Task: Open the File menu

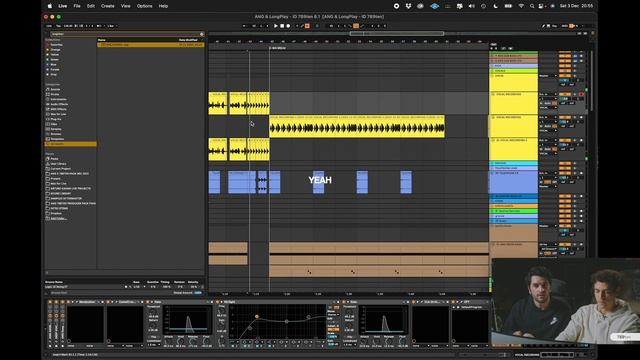Action: pyautogui.click(x=77, y=6)
